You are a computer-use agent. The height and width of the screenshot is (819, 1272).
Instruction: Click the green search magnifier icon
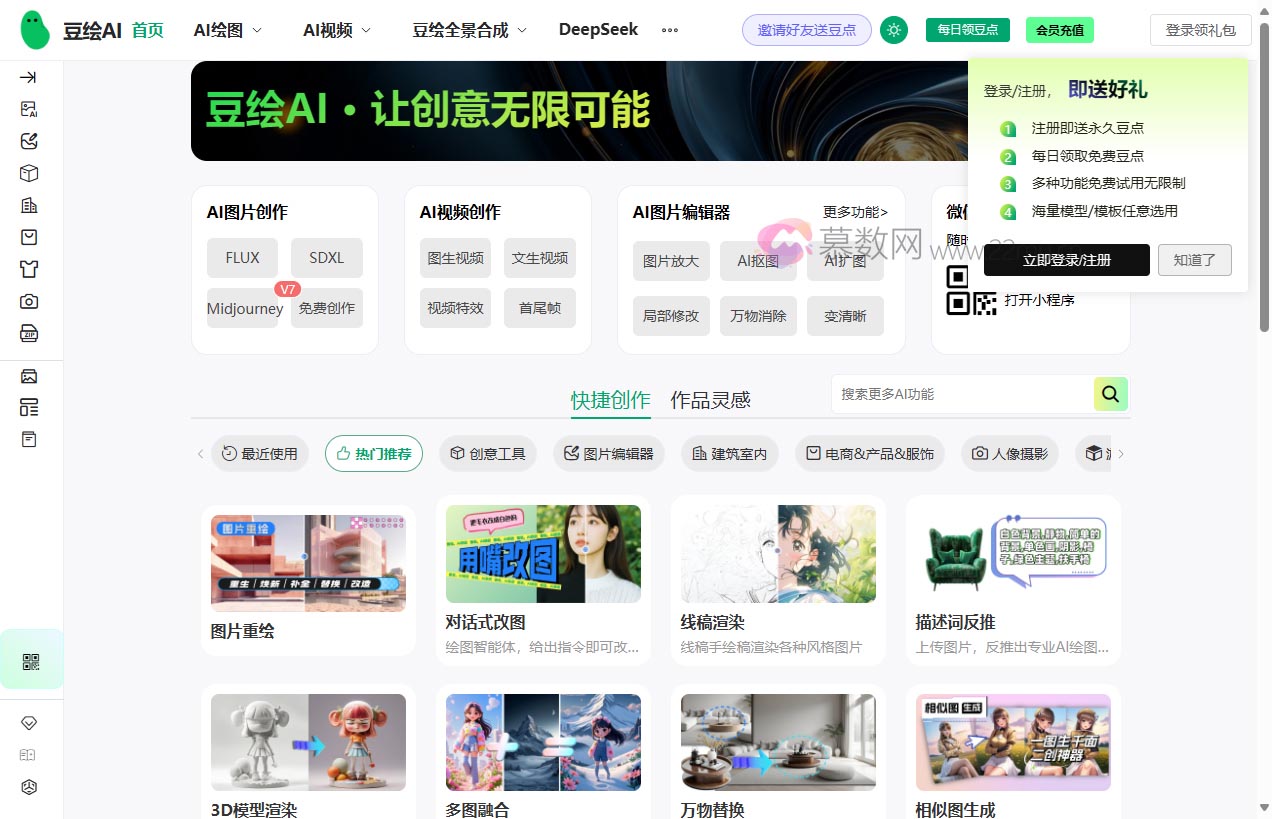[x=1110, y=394]
